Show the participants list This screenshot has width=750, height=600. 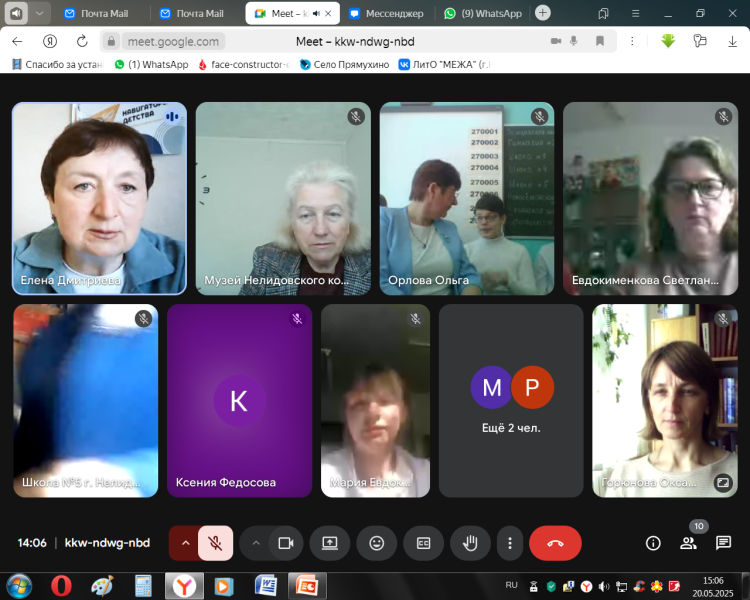pos(688,543)
